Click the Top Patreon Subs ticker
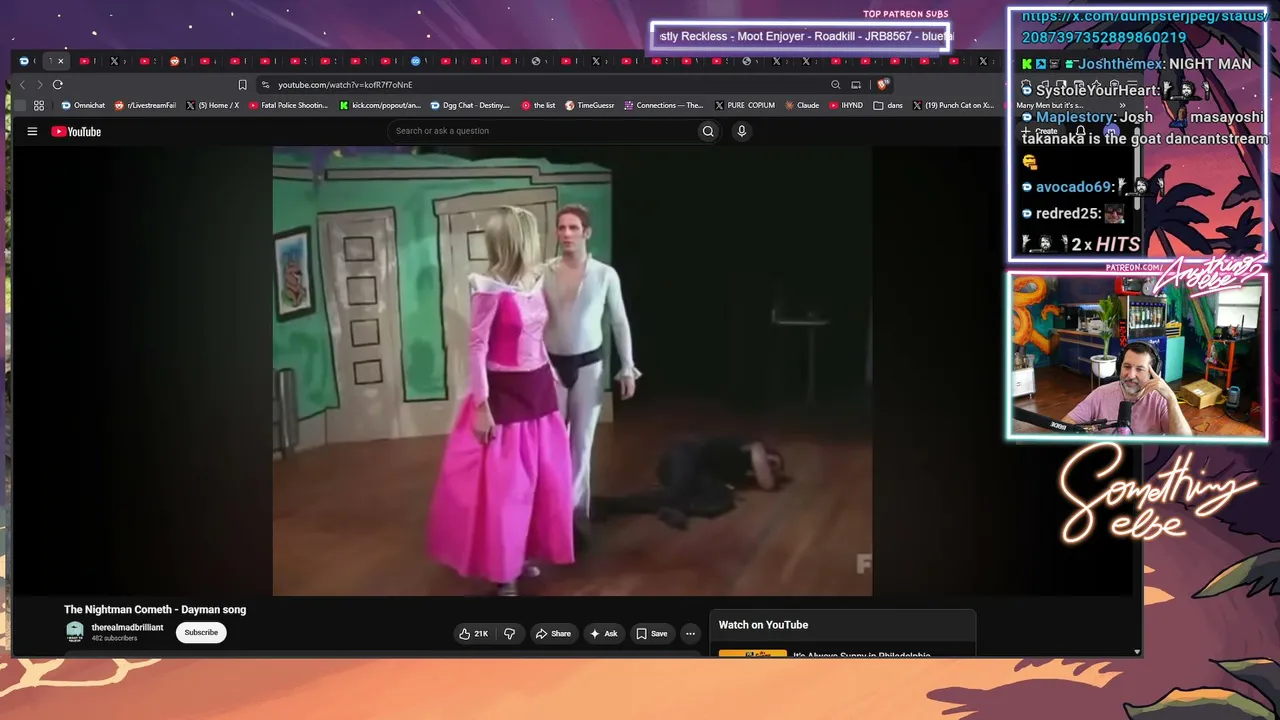 tap(800, 36)
